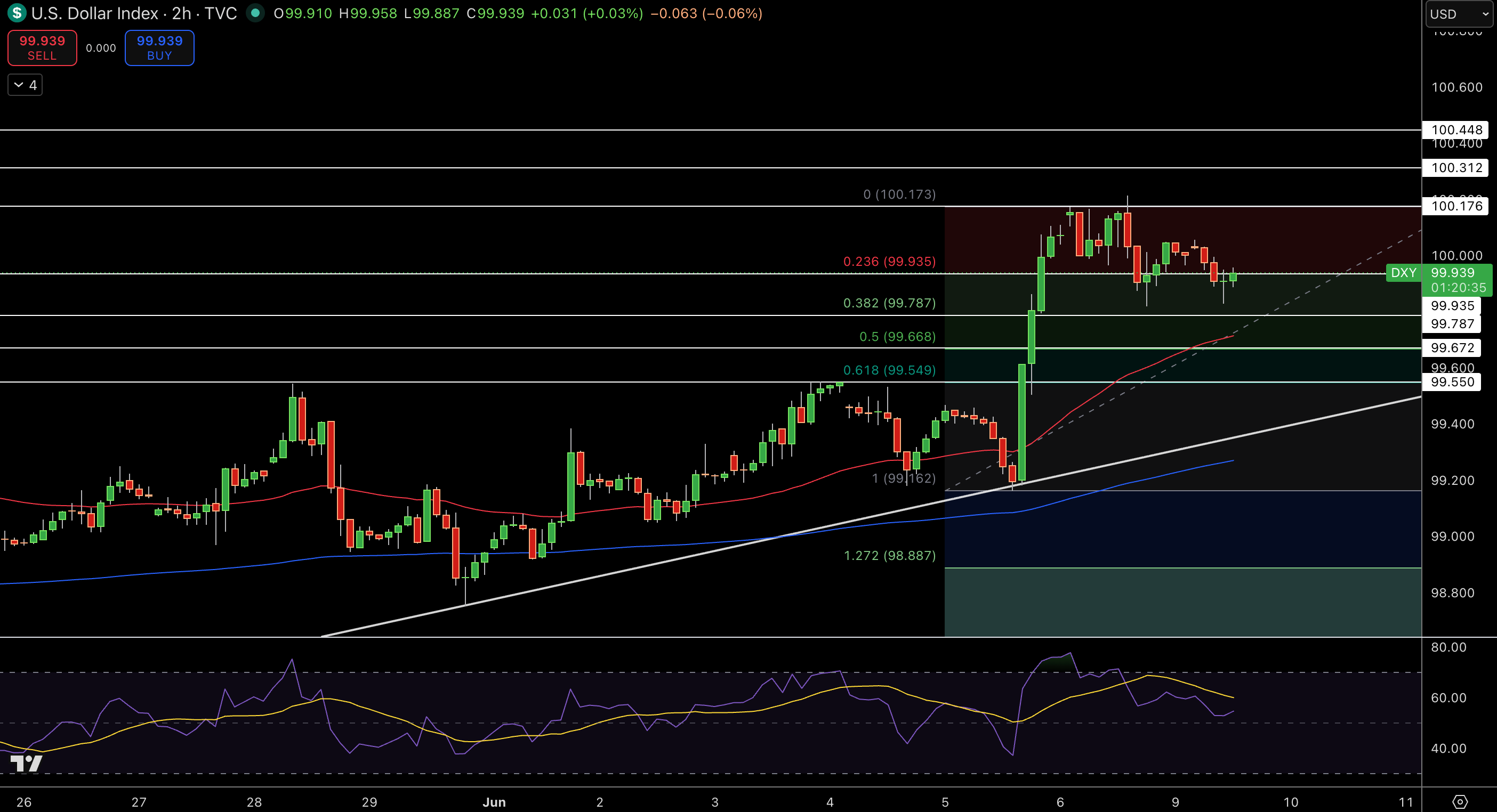Open chart settings gear icon

coord(1459,802)
